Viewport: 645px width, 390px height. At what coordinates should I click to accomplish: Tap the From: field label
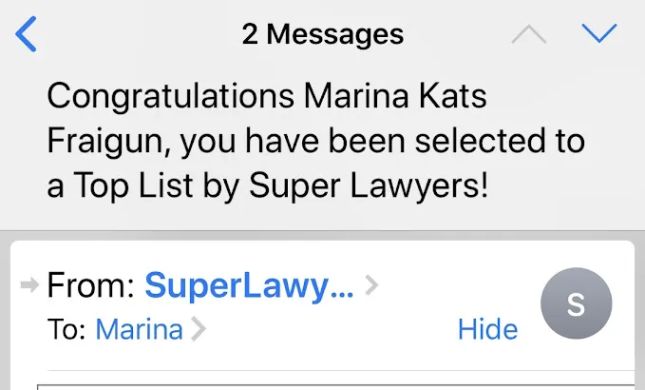point(90,285)
